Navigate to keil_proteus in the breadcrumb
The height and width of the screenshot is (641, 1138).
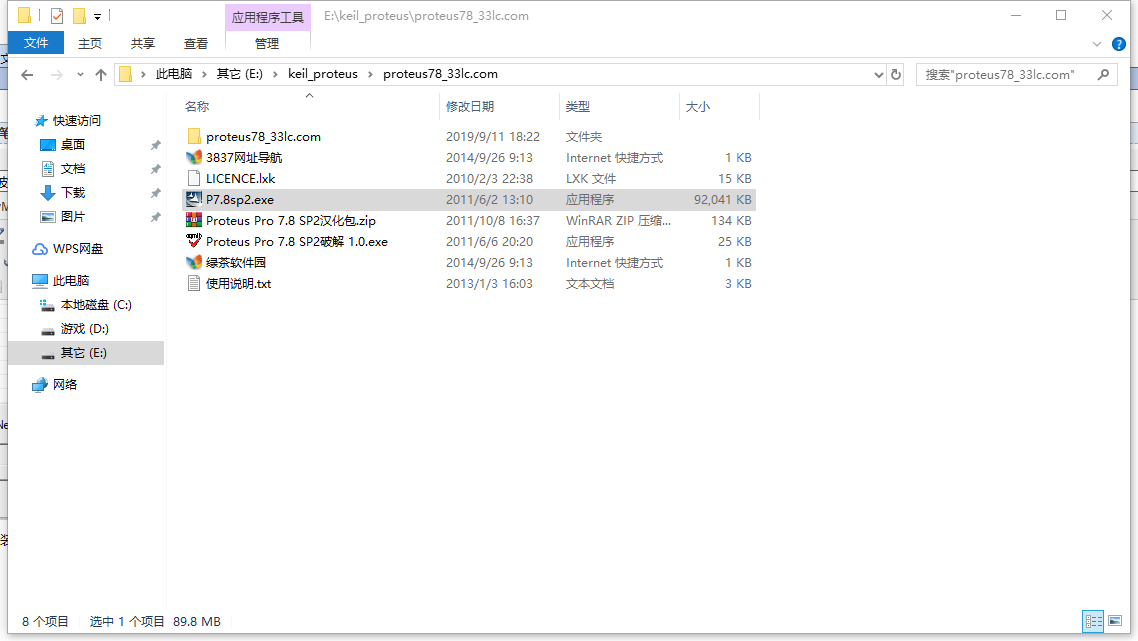point(323,74)
